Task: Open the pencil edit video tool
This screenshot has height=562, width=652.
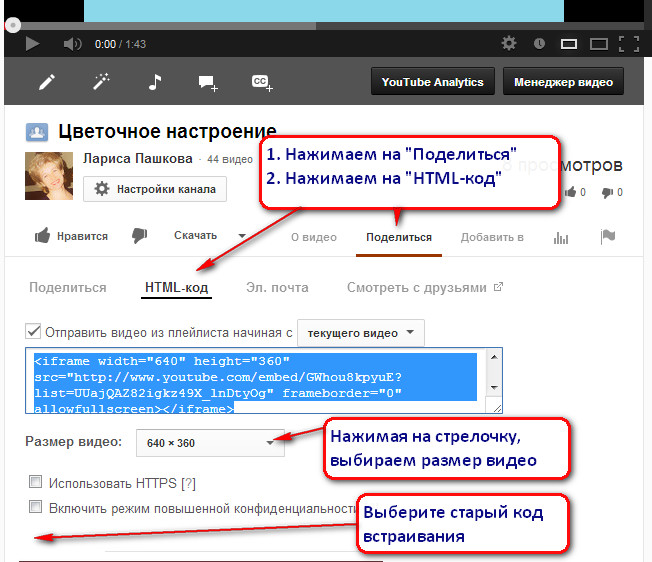Action: point(47,82)
